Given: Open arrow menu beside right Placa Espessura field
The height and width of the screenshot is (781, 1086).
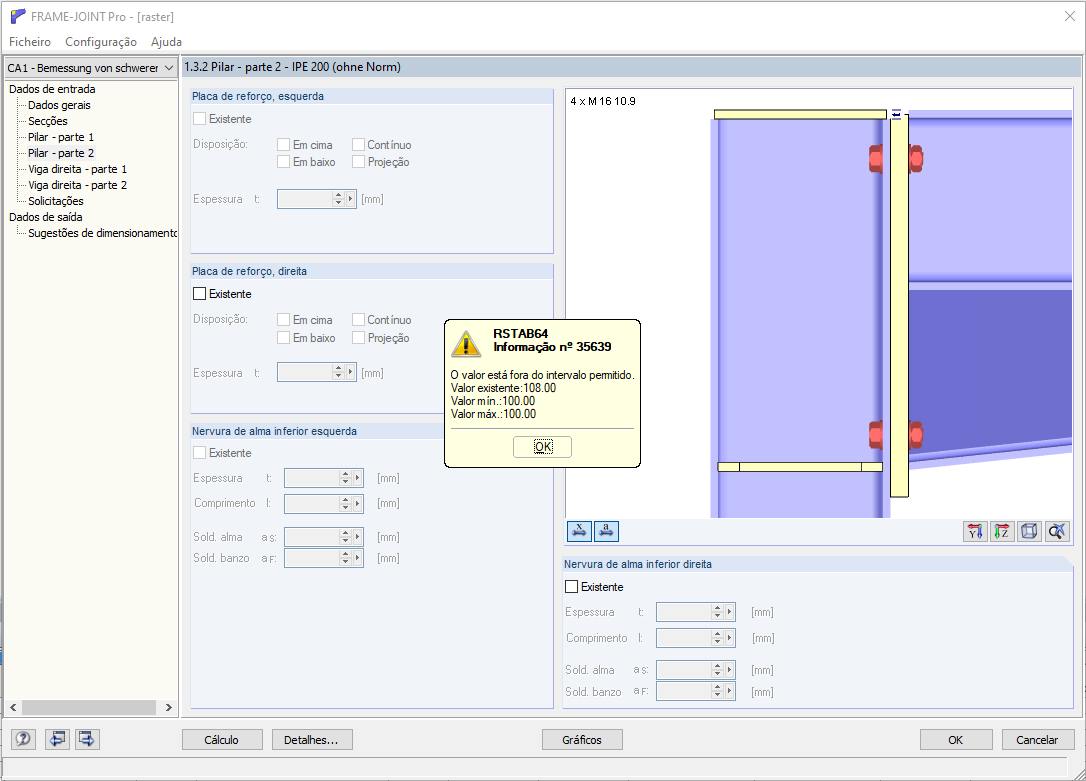Looking at the screenshot, I should pyautogui.click(x=350, y=372).
